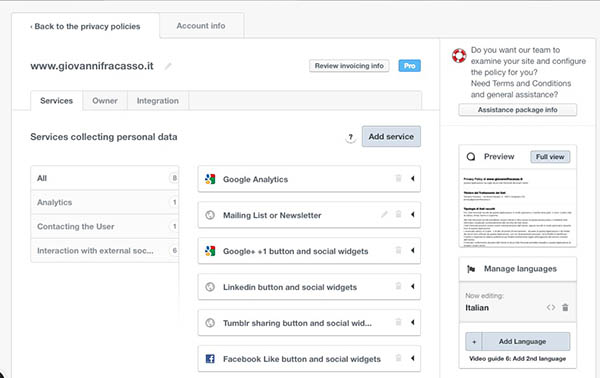Click the Mailing List or Newsletter label
The image size is (600, 378).
(x=272, y=215)
